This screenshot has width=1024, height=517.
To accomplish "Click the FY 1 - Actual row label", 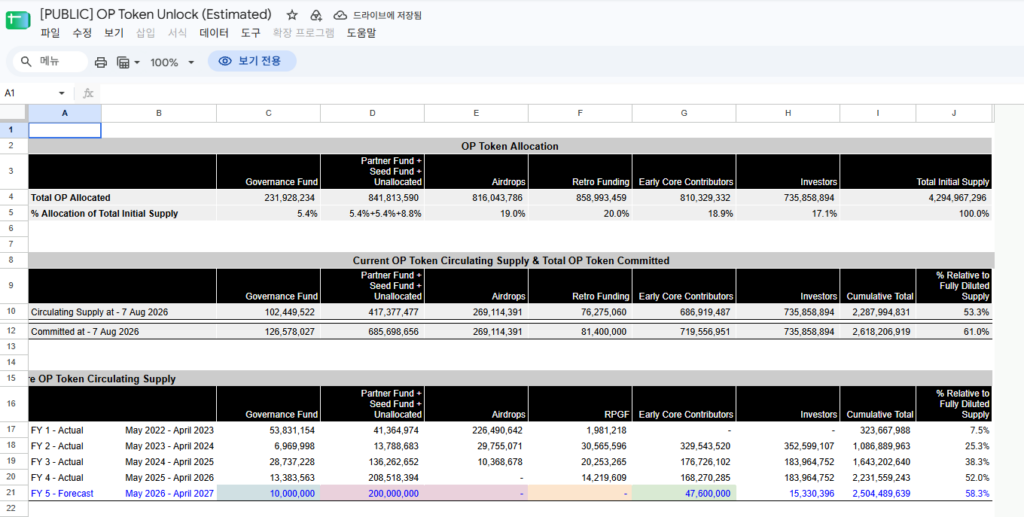I will coord(57,430).
